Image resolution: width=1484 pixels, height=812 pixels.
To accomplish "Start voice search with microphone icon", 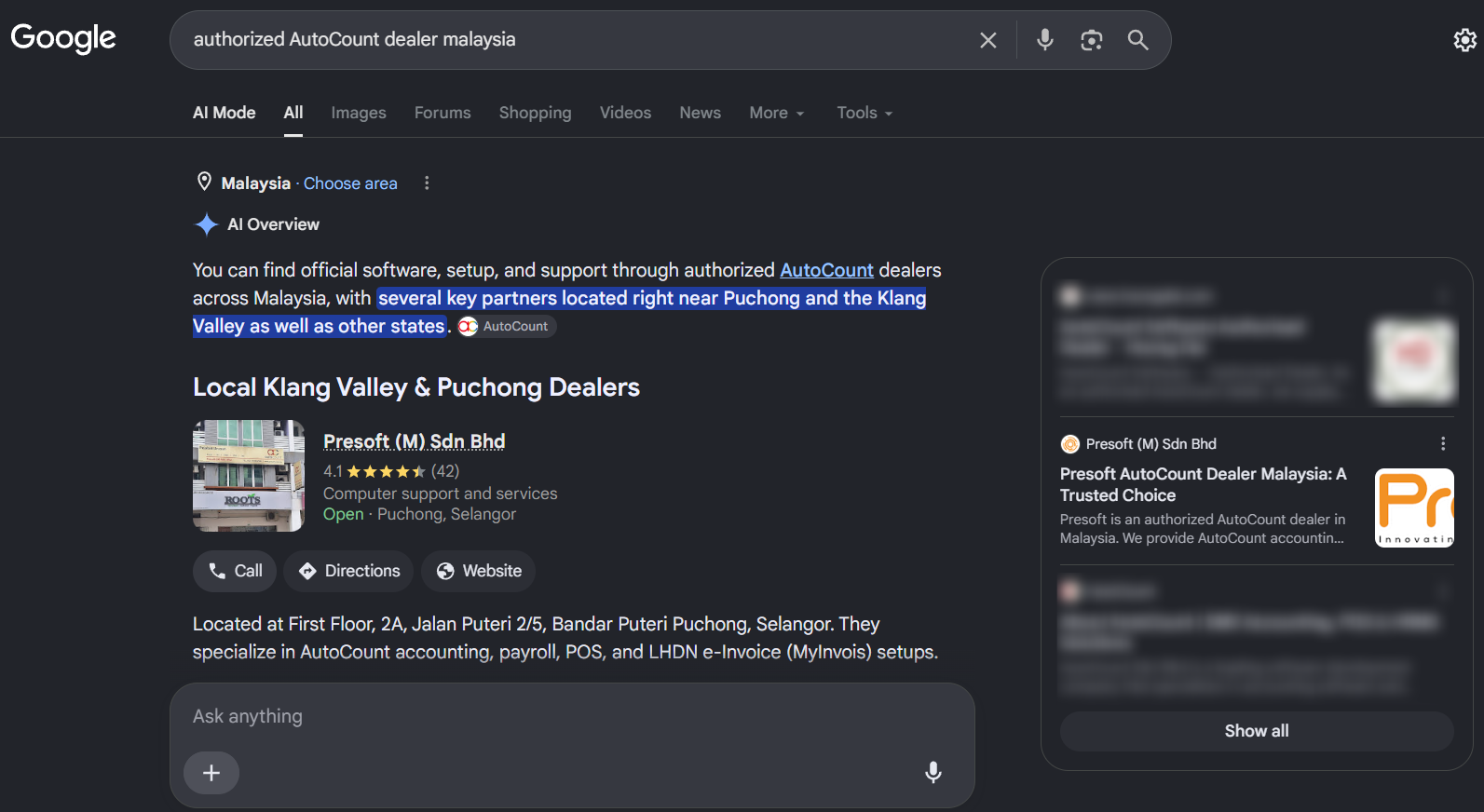I will pos(1045,40).
